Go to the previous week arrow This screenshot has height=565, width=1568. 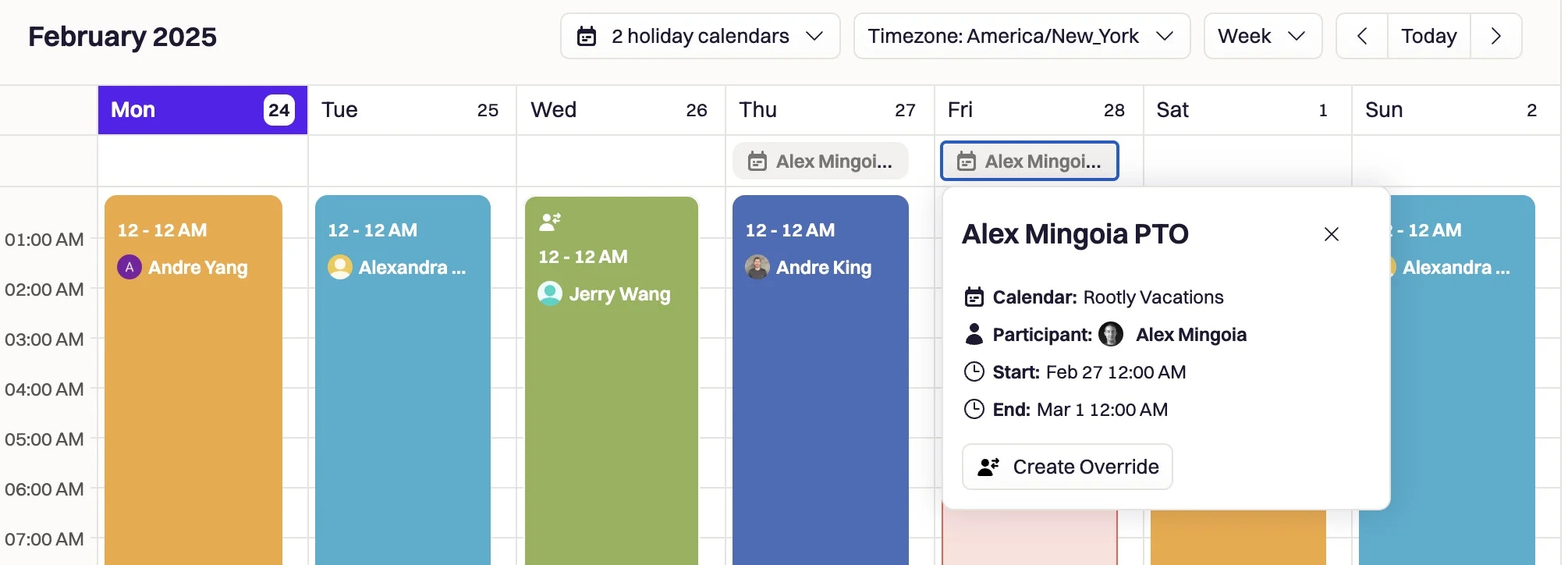[x=1362, y=36]
